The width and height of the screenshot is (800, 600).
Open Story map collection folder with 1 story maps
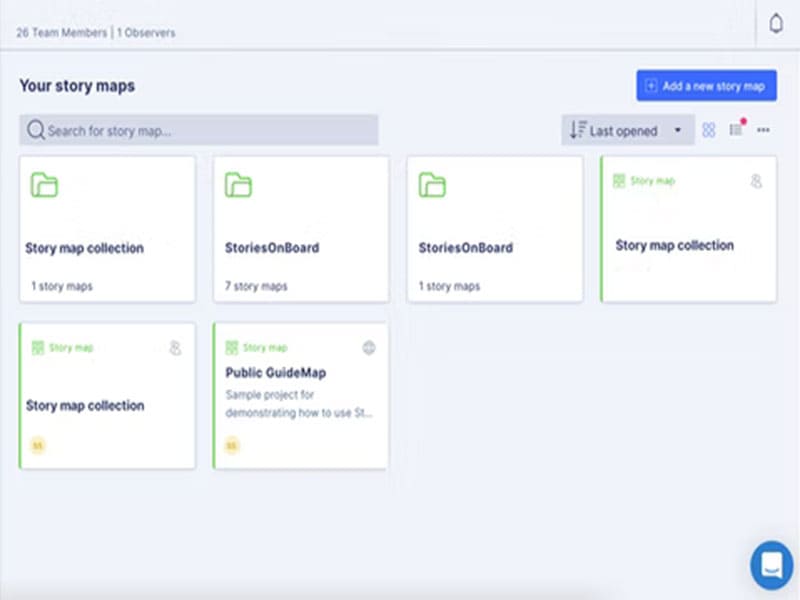pos(107,229)
